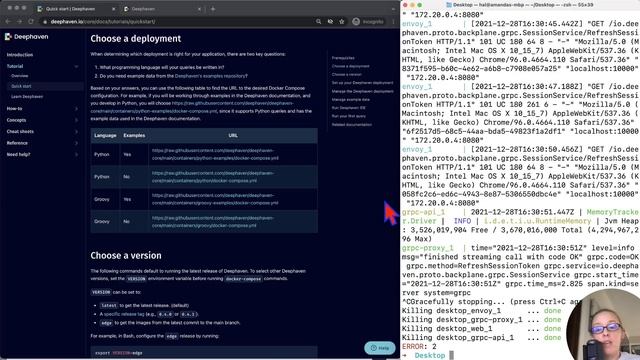
Task: Click the ERROR: 2 line in terminal
Action: click(419, 347)
